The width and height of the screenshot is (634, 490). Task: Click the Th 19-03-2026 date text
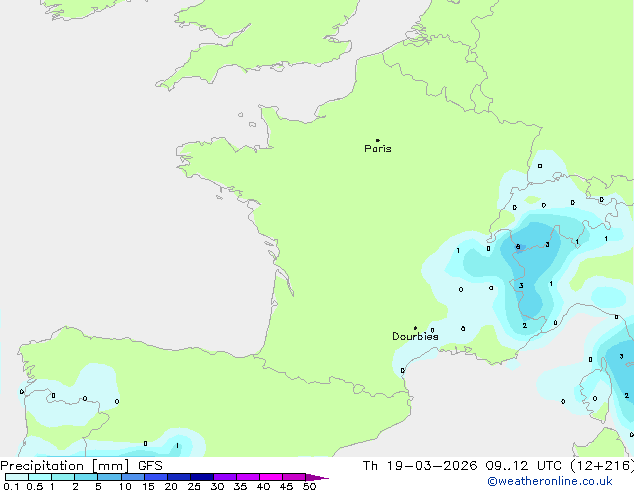[420, 466]
